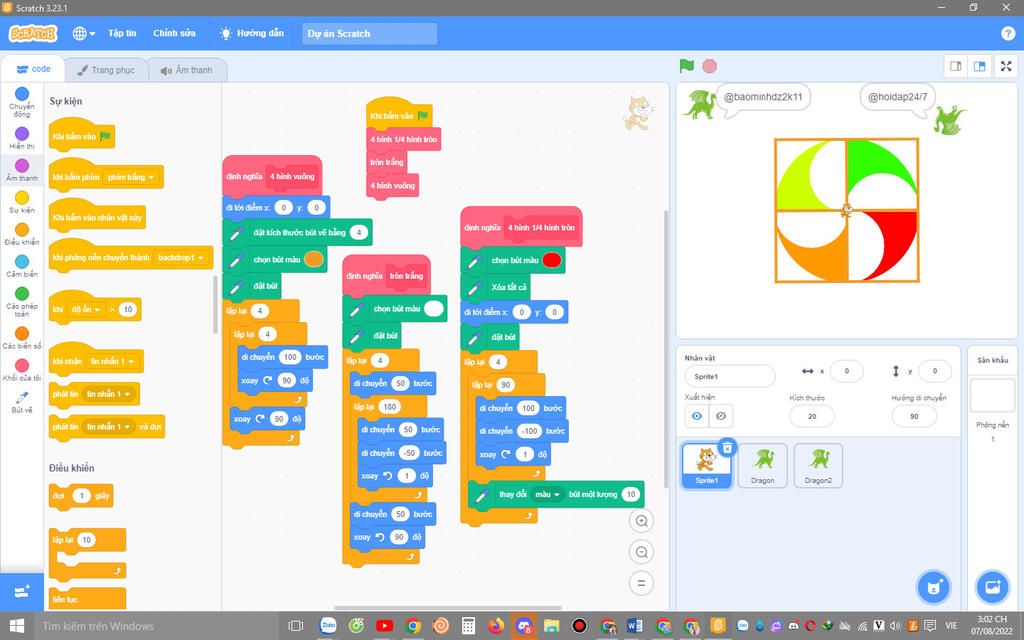Viewport: 1024px width, 640px height.
Task: Select the Sprite1 thumbnail
Action: (x=706, y=466)
